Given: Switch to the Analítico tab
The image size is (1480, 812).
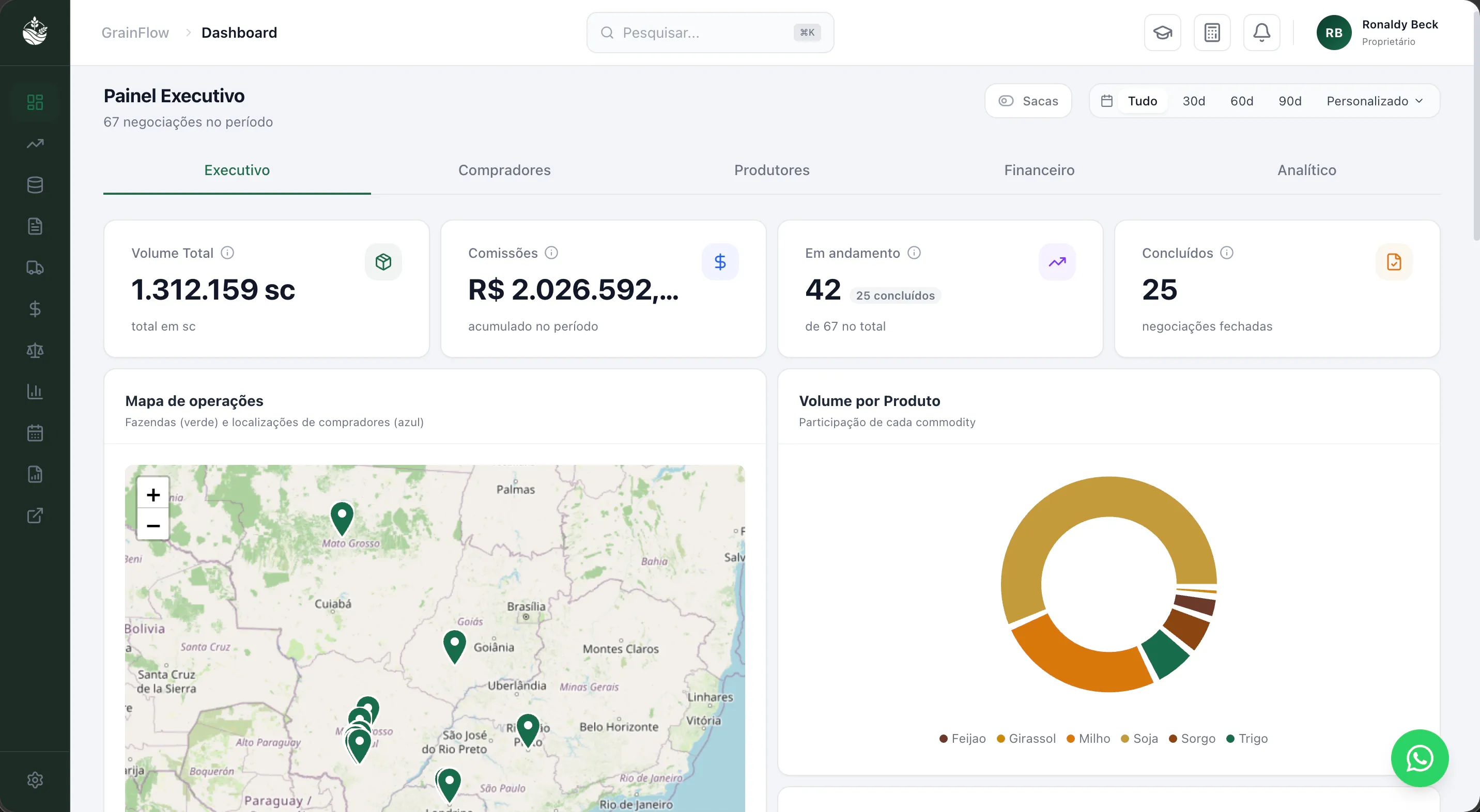Looking at the screenshot, I should click(x=1306, y=170).
